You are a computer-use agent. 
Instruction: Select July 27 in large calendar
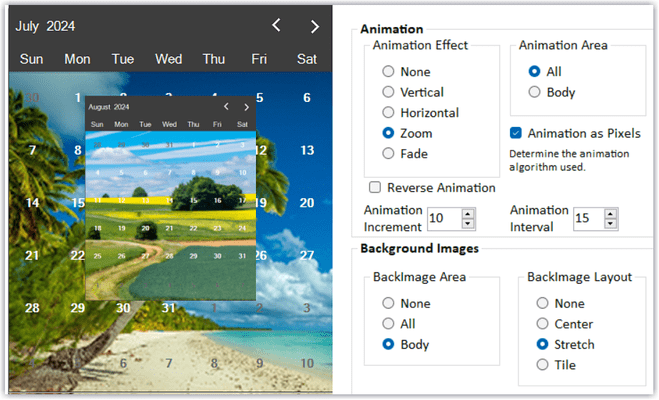click(307, 255)
